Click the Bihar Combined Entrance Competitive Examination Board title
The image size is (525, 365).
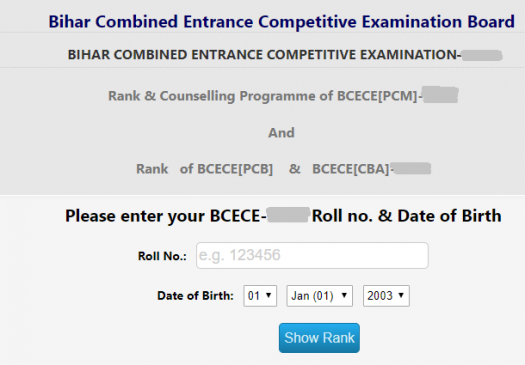(281, 22)
